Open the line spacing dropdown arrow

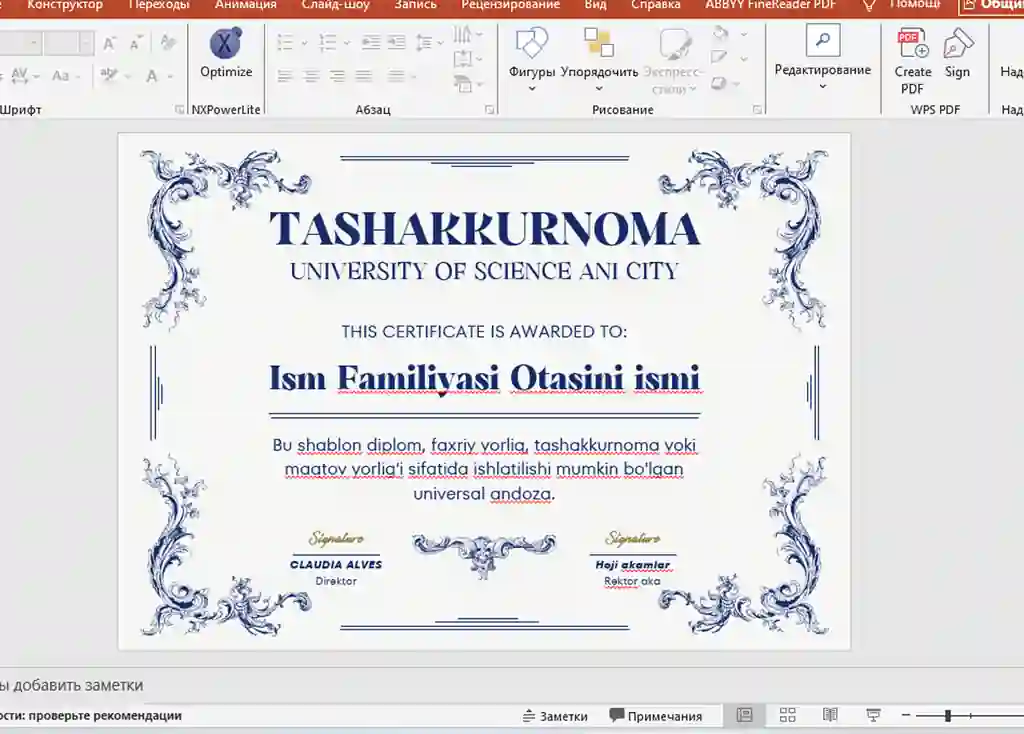tap(441, 44)
